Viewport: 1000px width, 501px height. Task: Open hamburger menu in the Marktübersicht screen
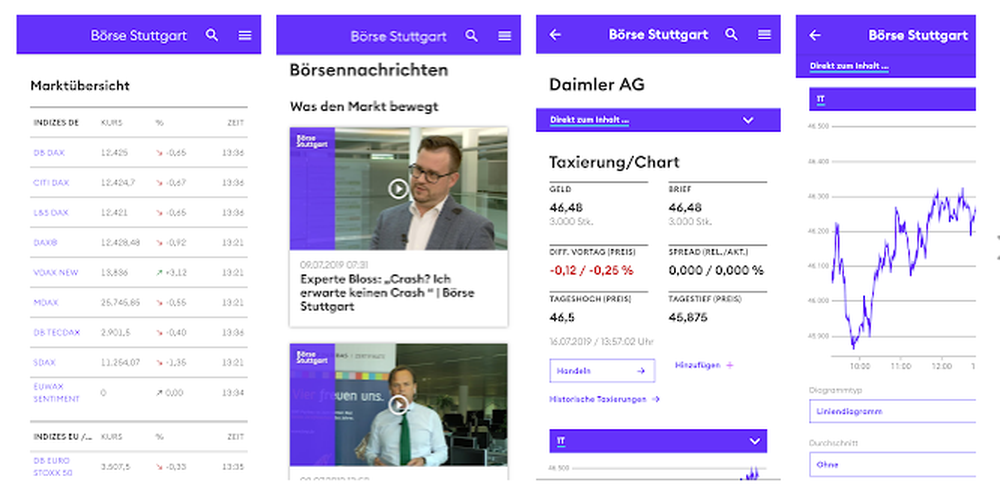point(245,36)
